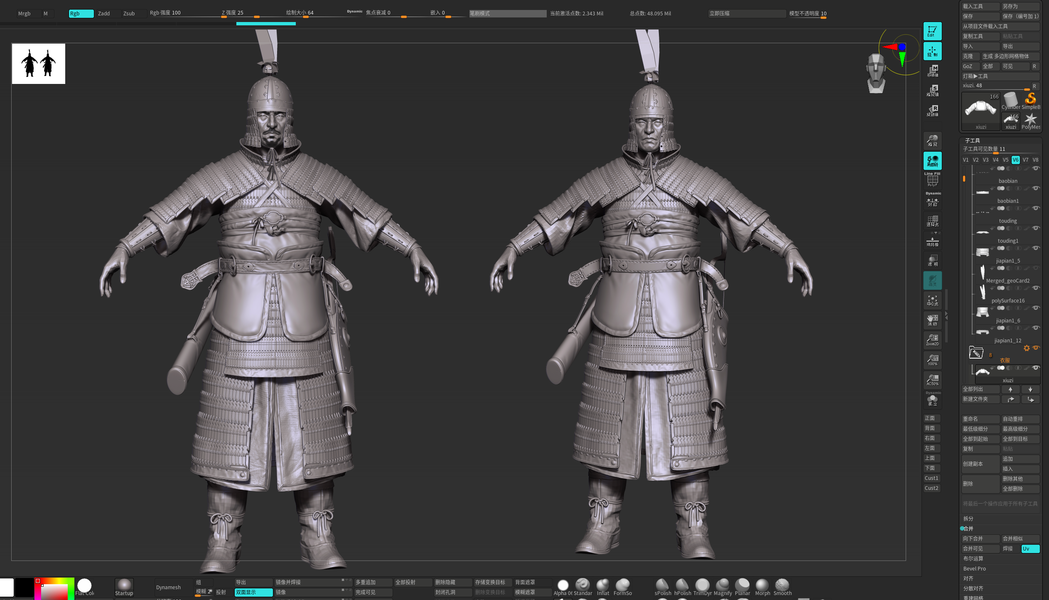The width and height of the screenshot is (1049, 600).
Task: Click the AC50% half-size icon
Action: (932, 381)
